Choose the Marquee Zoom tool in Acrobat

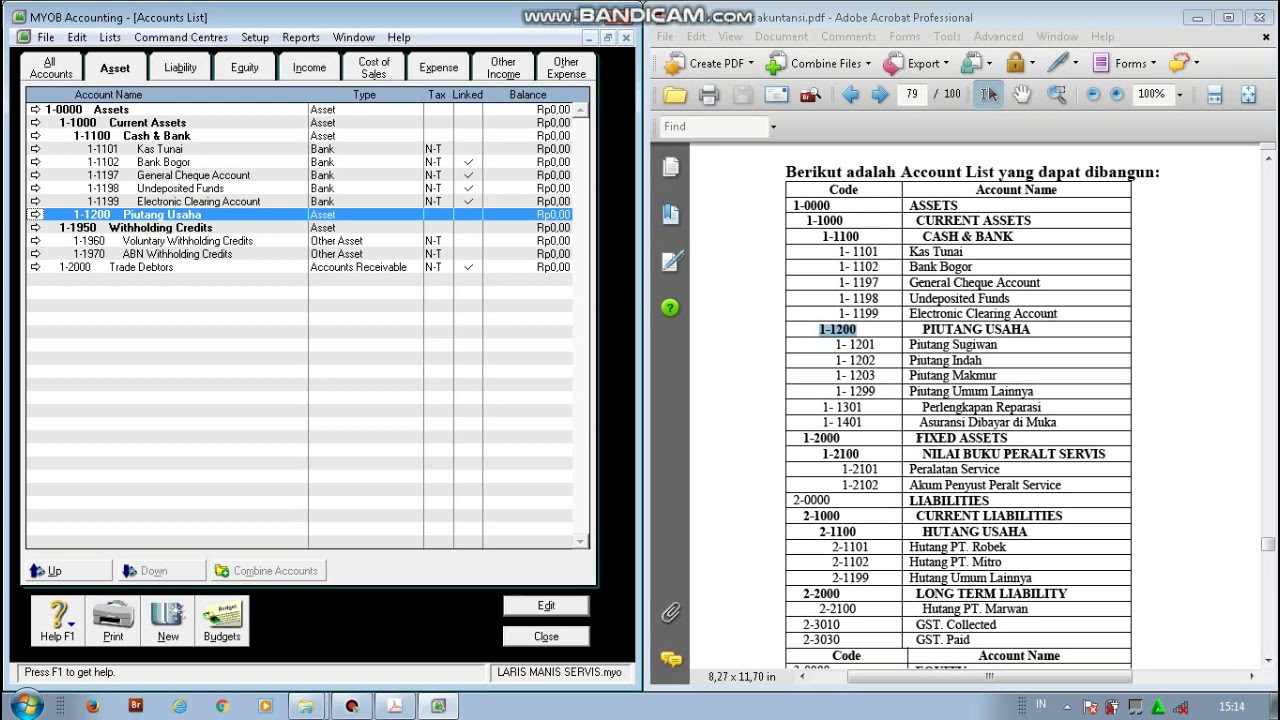click(1056, 94)
